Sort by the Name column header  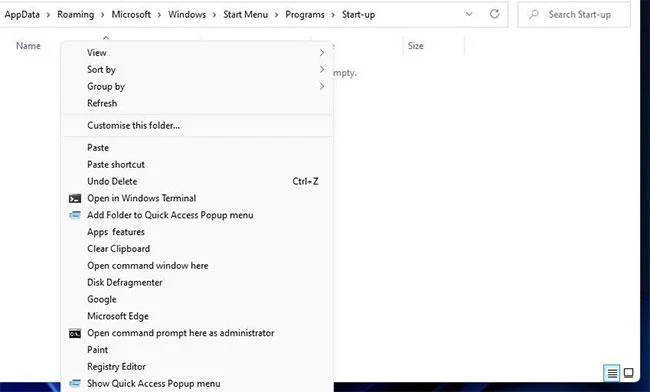click(28, 46)
